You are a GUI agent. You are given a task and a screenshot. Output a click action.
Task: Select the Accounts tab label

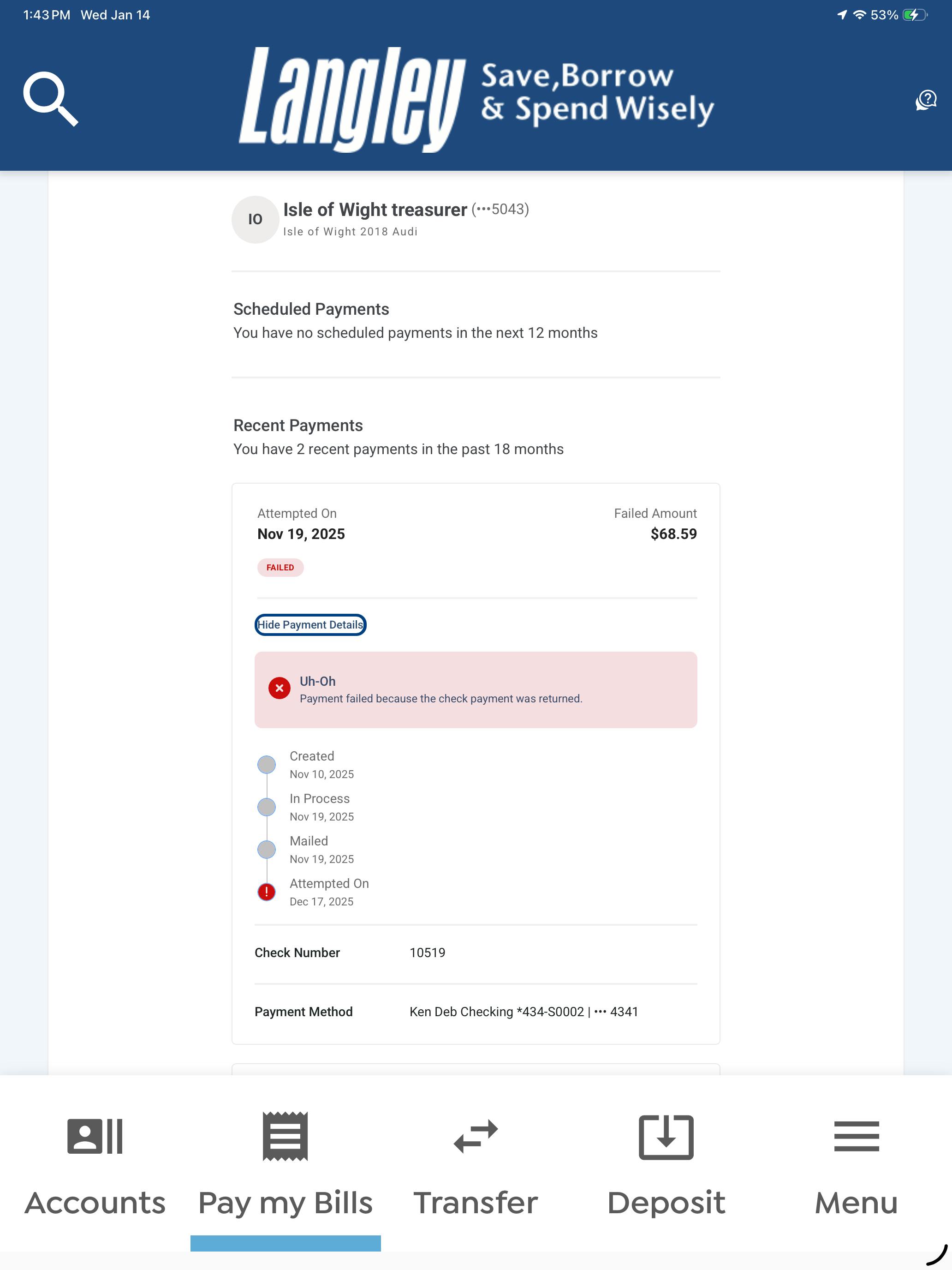(x=95, y=1202)
